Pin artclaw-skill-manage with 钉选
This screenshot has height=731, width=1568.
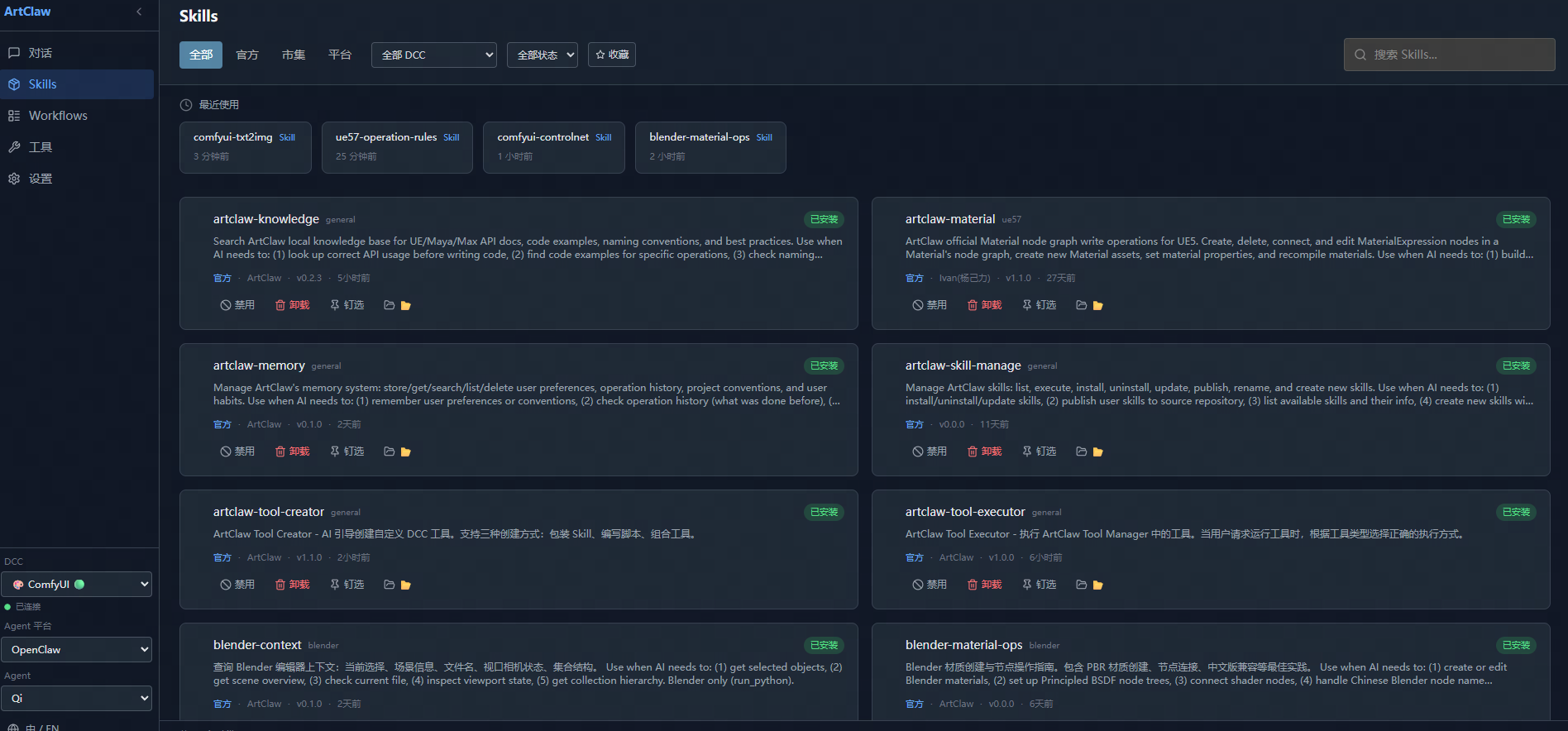pyautogui.click(x=1040, y=451)
